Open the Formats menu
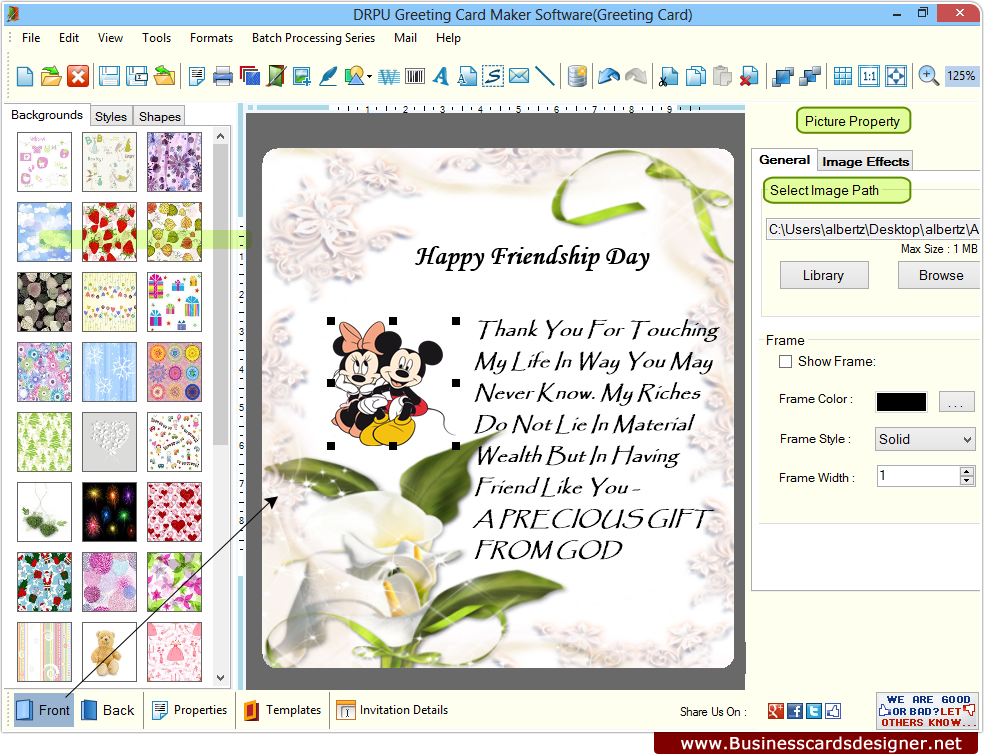 coord(211,38)
